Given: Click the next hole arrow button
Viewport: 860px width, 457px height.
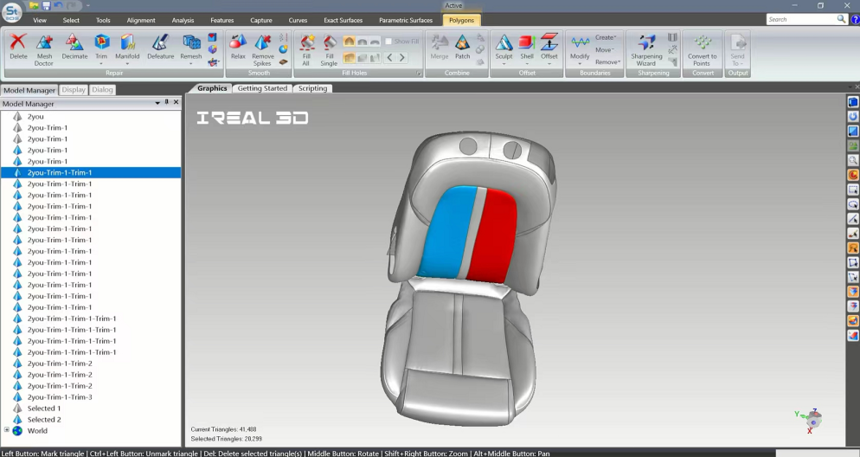Looking at the screenshot, I should [402, 58].
